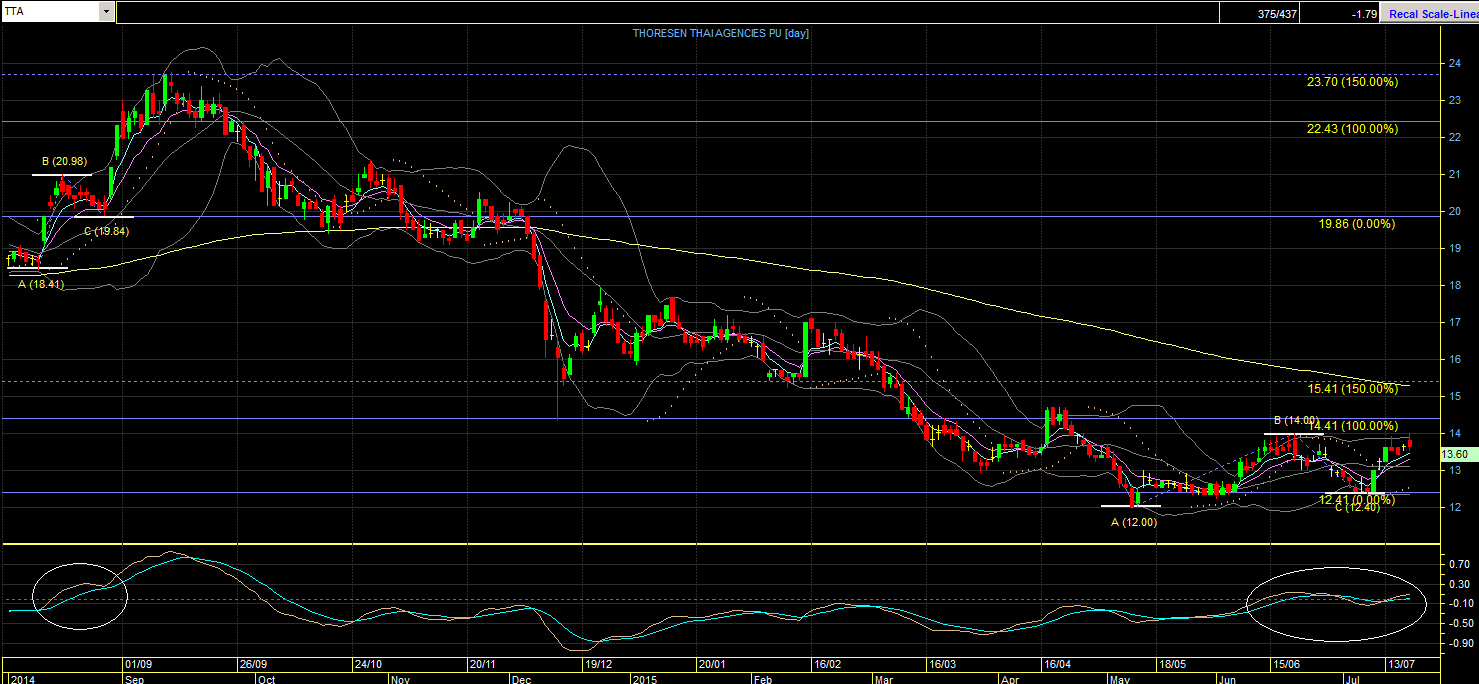Click the A (12.00) swing low marker
The width and height of the screenshot is (1479, 684).
coord(1135,522)
